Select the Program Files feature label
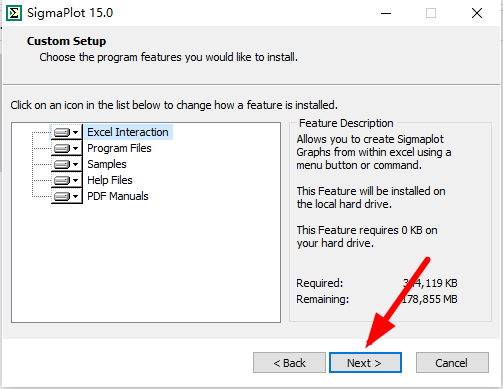 tap(119, 148)
